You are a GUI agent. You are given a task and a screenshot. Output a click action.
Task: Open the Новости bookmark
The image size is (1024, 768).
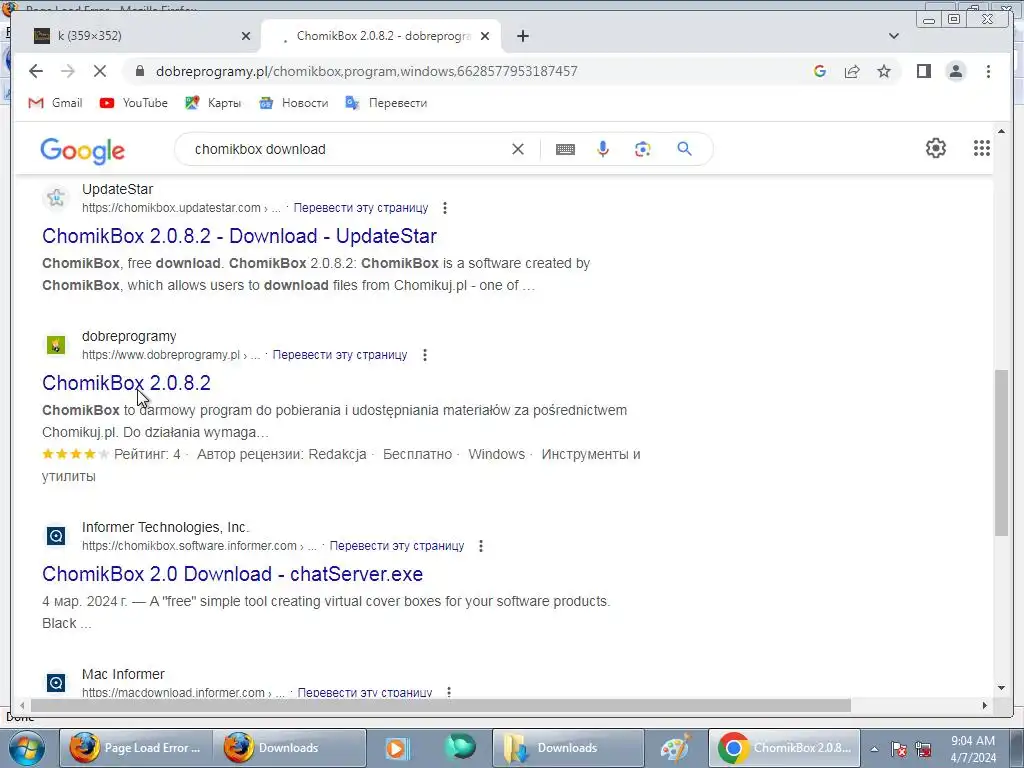tap(293, 103)
